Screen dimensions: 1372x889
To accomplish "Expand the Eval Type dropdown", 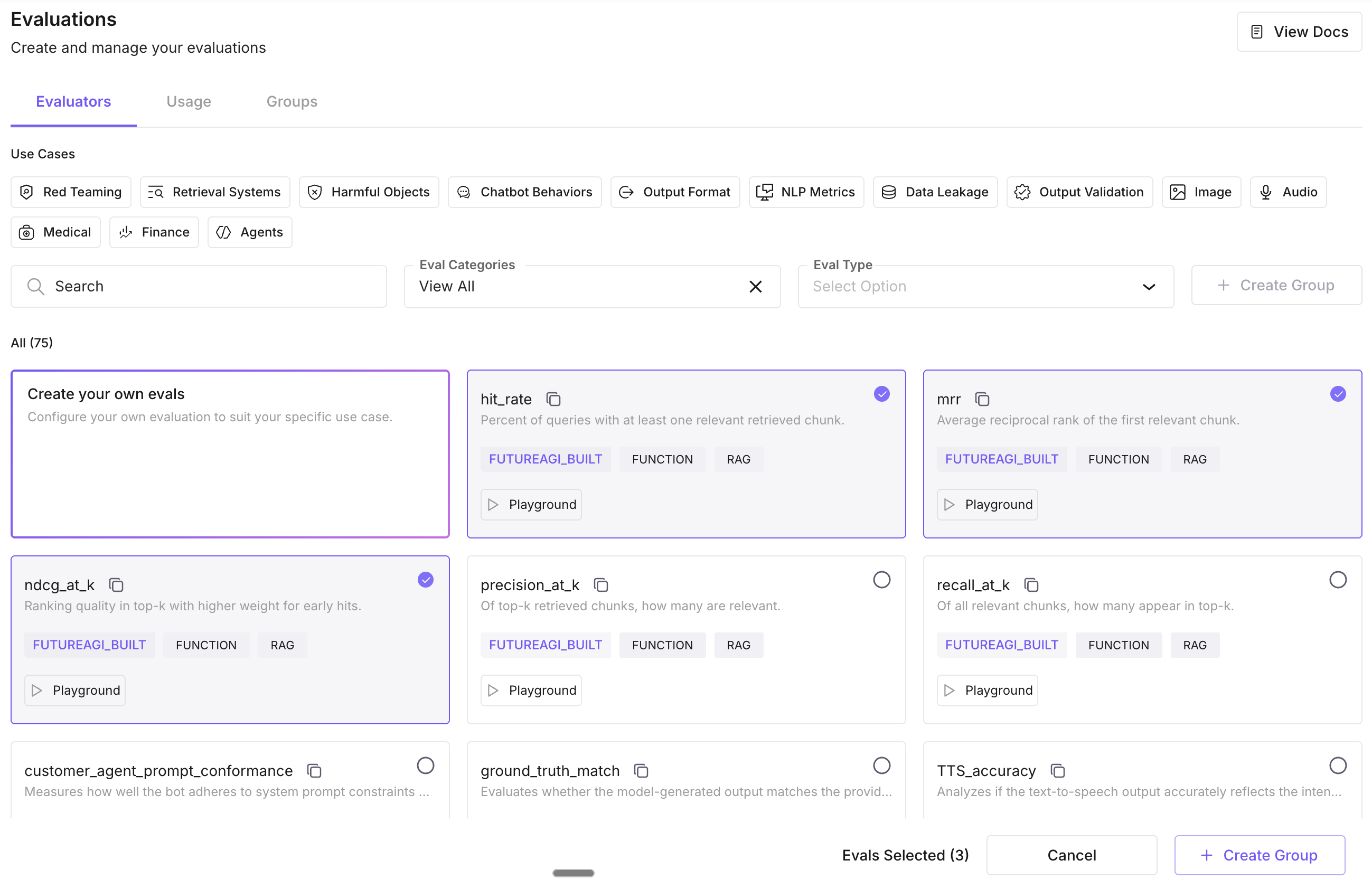I will click(1148, 287).
